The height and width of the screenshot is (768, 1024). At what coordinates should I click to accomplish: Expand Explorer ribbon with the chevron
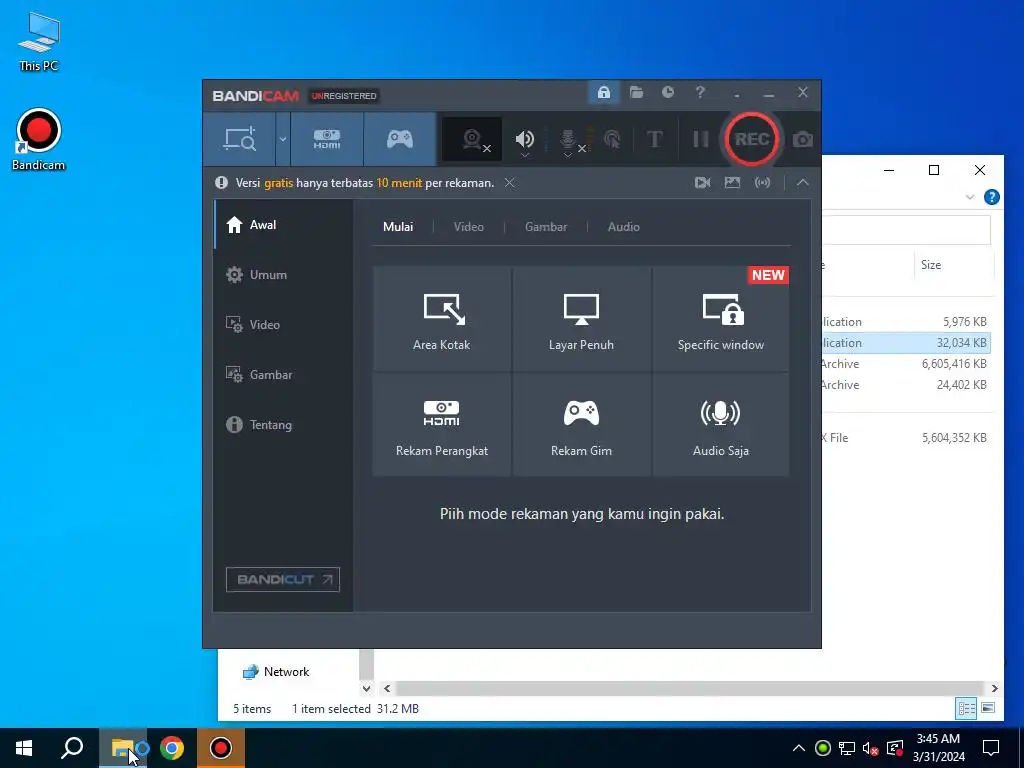(970, 197)
